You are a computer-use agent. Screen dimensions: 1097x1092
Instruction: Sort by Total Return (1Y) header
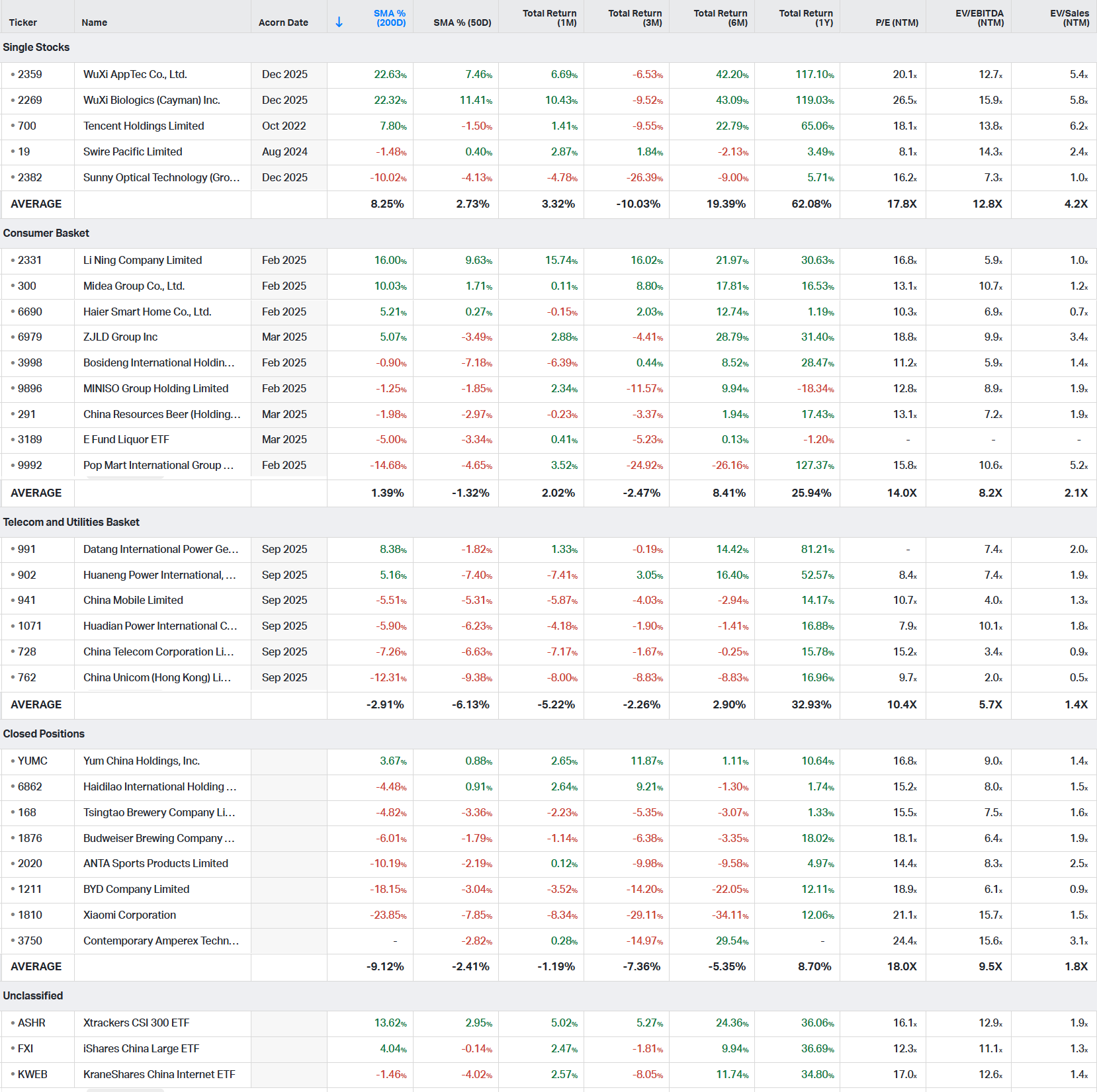coord(805,18)
